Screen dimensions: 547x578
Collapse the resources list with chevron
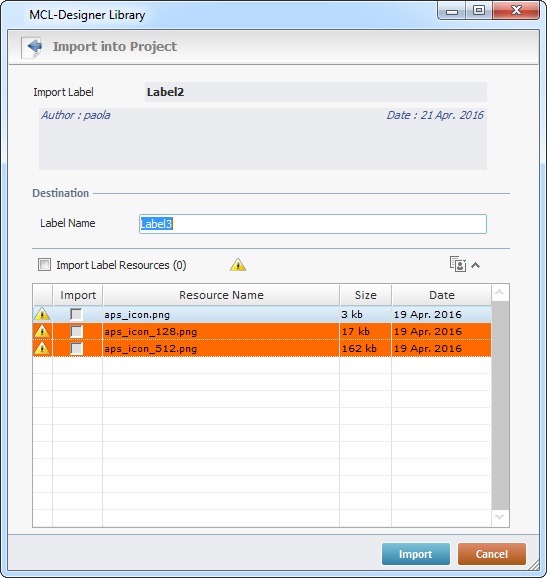tap(476, 265)
